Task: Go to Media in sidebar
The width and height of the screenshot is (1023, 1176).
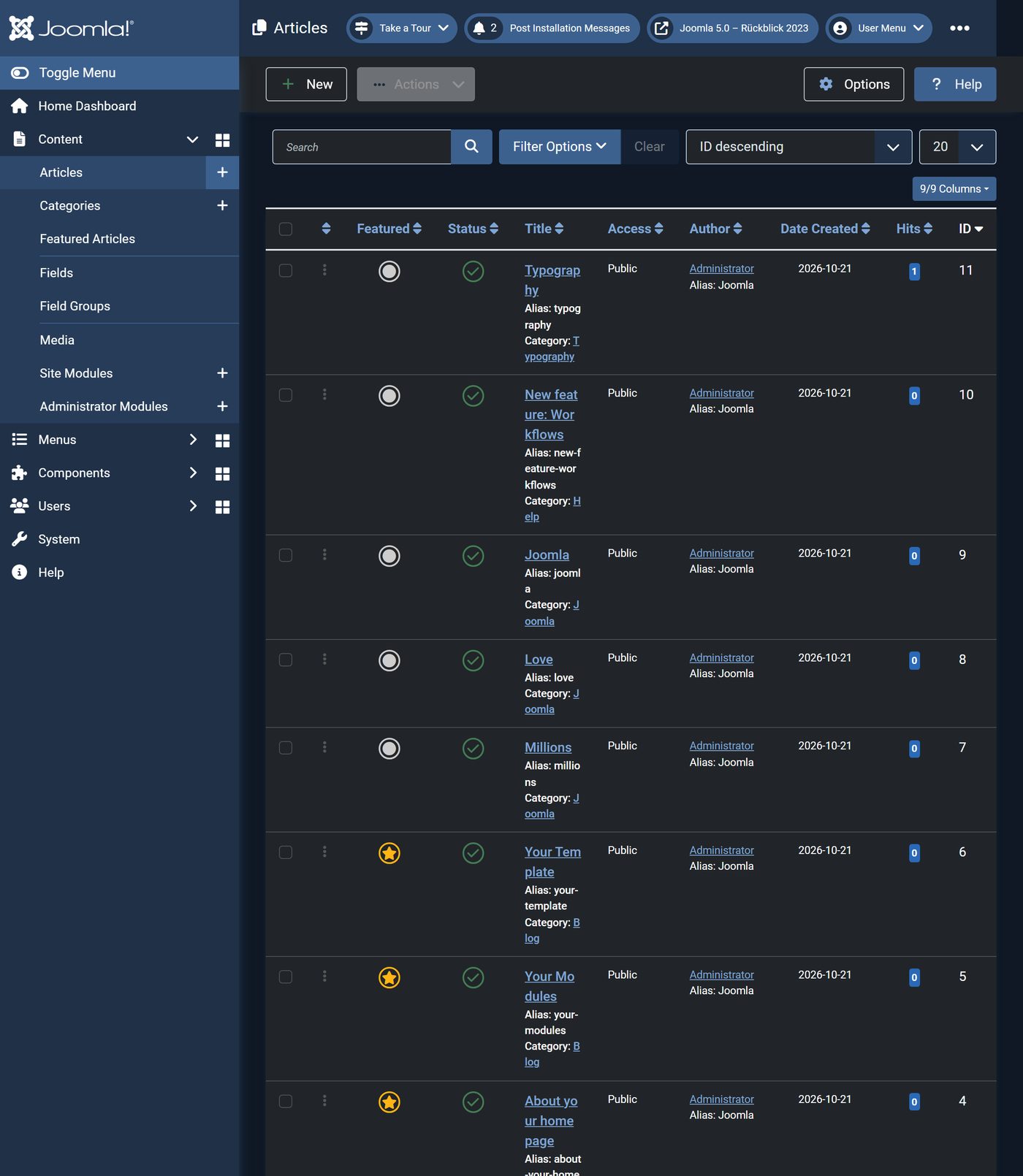Action: tap(57, 340)
